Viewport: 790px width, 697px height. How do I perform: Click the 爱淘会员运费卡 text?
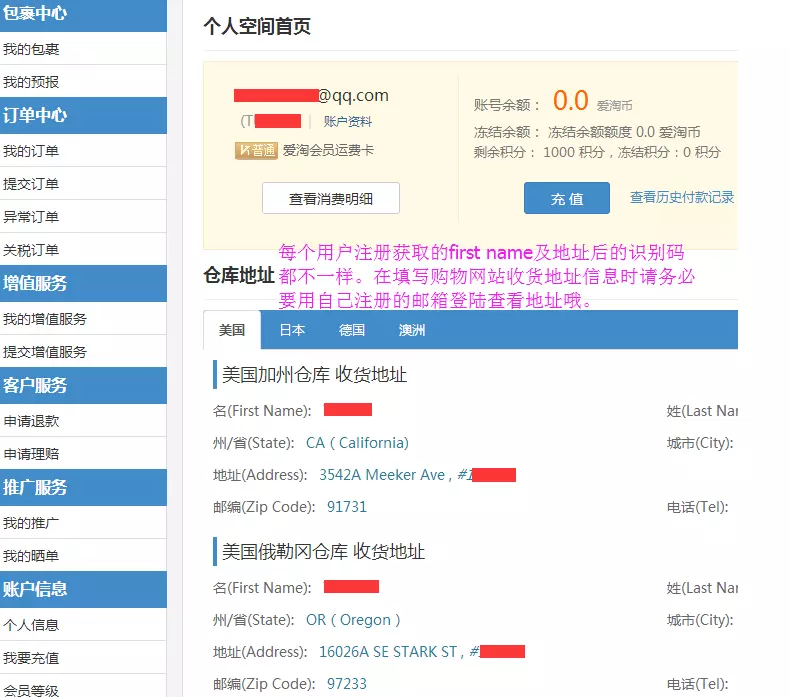click(328, 150)
